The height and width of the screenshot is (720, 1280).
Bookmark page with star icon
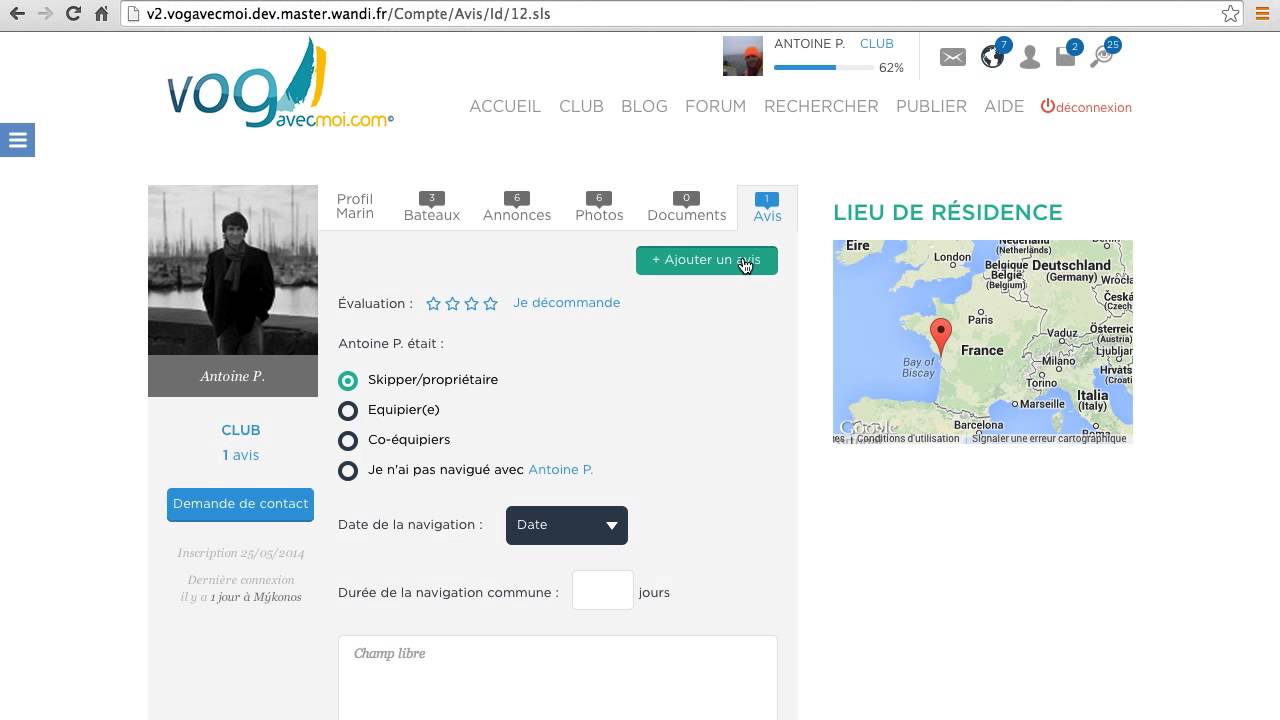pyautogui.click(x=1230, y=14)
